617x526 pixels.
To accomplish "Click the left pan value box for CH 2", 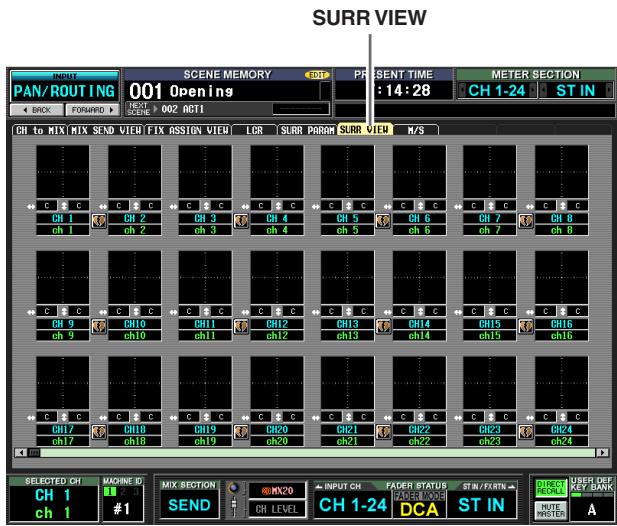I will [119, 206].
